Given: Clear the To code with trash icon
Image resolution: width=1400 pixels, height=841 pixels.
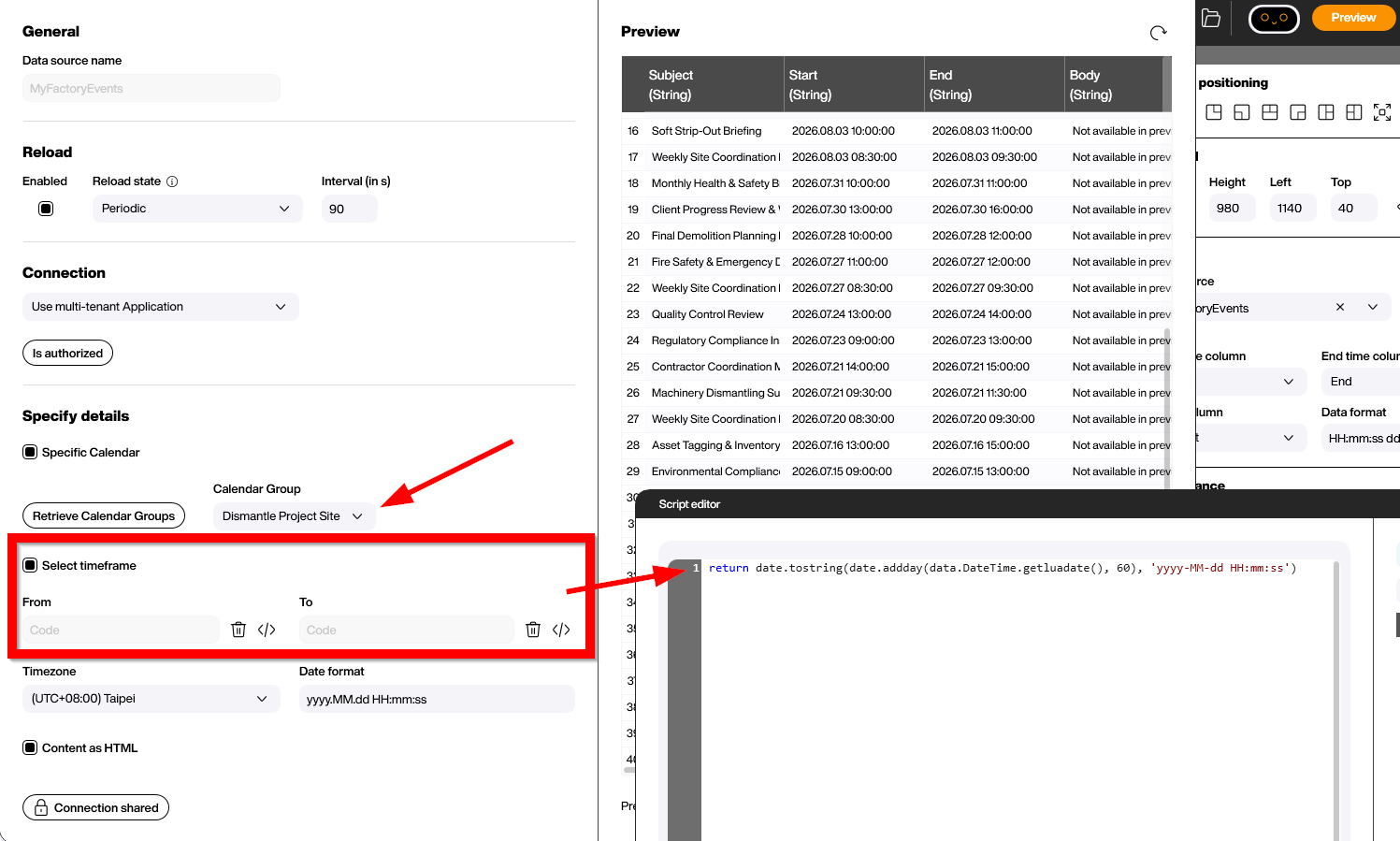Looking at the screenshot, I should [533, 630].
